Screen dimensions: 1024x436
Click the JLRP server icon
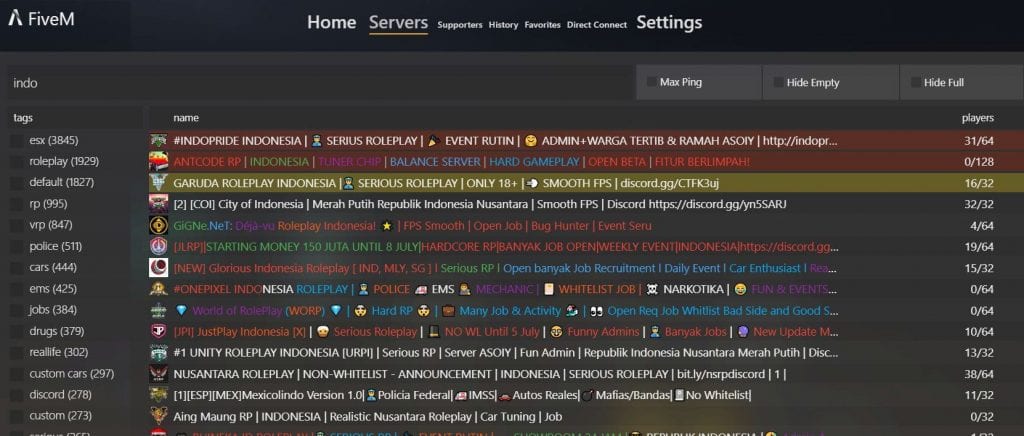click(x=158, y=247)
